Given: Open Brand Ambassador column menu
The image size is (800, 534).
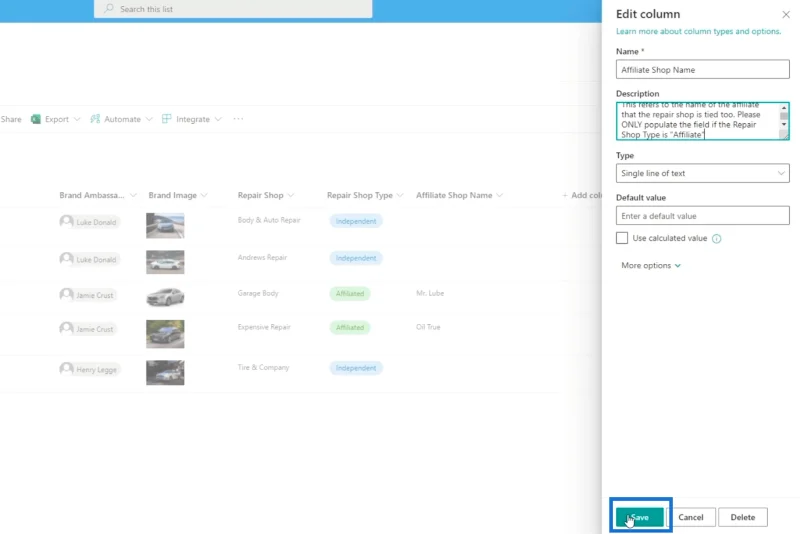Looking at the screenshot, I should tap(133, 195).
